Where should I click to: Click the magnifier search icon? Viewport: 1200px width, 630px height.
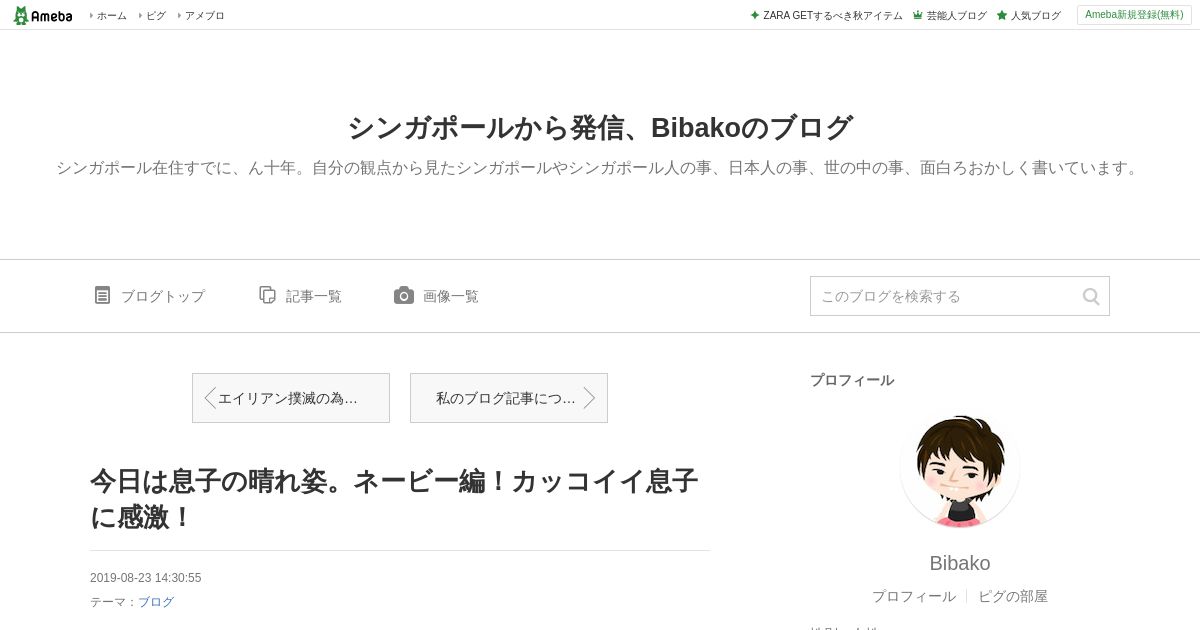(1091, 296)
